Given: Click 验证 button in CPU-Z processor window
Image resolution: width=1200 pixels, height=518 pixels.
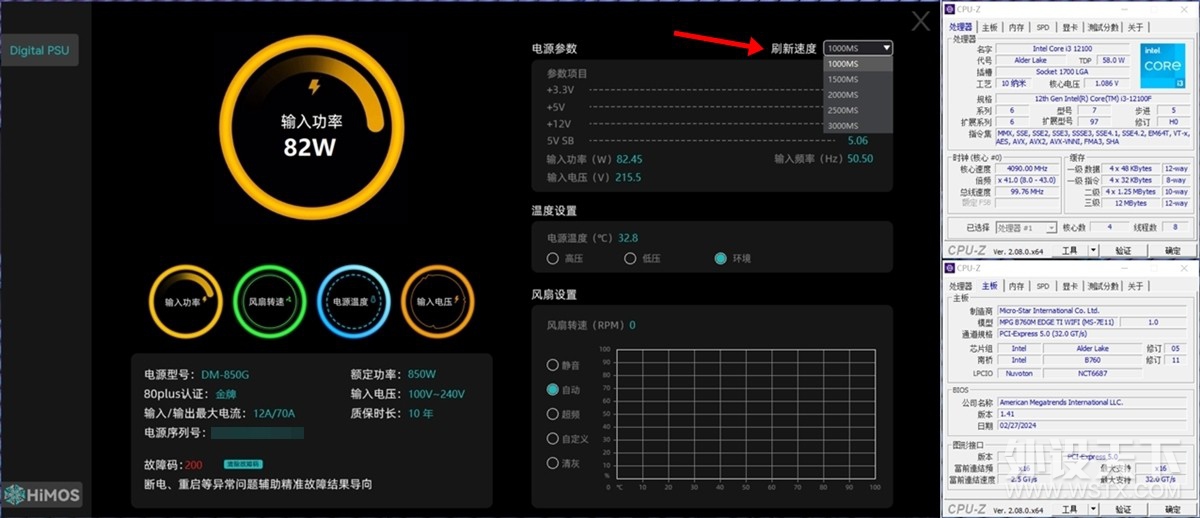Looking at the screenshot, I should (x=1123, y=250).
